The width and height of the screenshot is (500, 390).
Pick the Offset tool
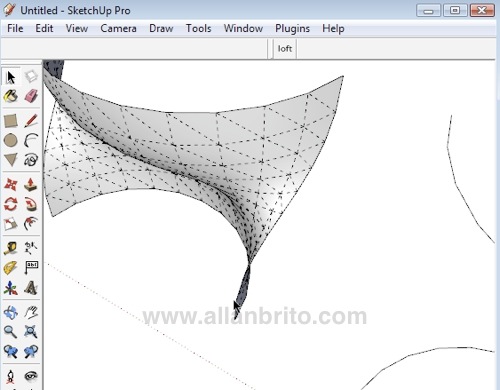[x=31, y=224]
